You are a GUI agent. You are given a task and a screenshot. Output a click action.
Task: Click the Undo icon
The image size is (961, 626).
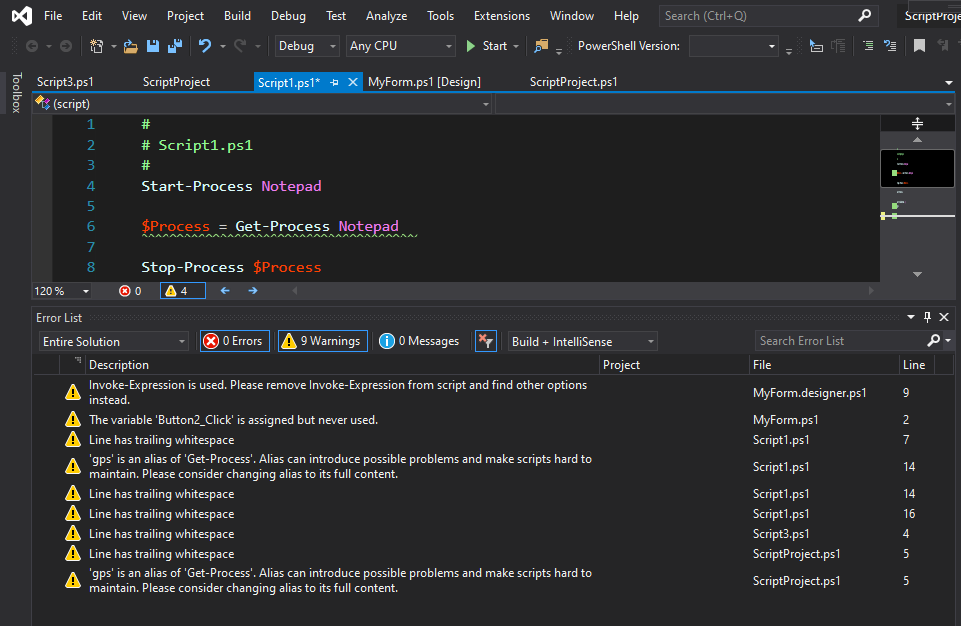tap(204, 45)
